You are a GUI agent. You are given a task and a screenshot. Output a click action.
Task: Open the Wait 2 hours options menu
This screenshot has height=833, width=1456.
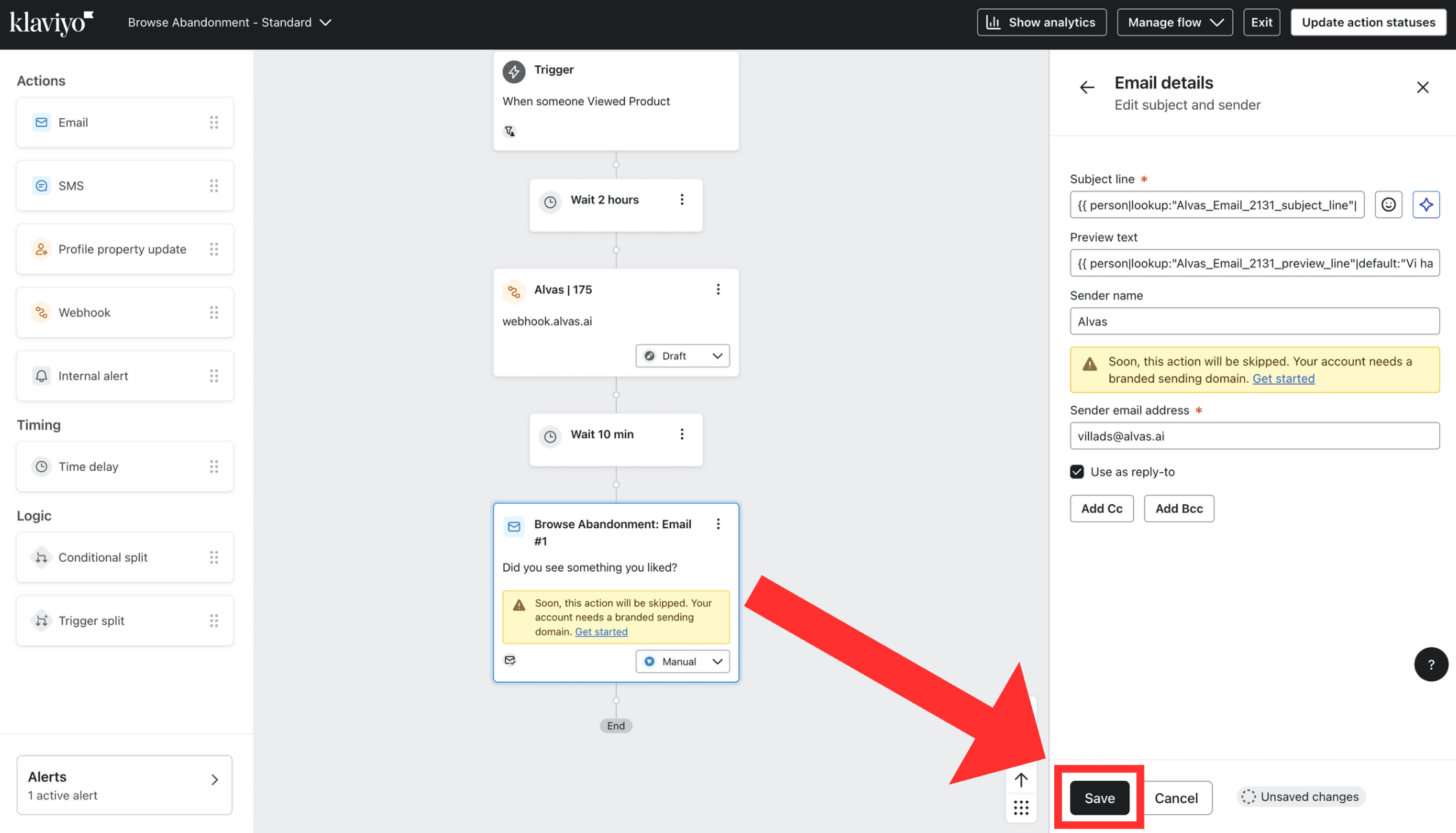coord(681,200)
